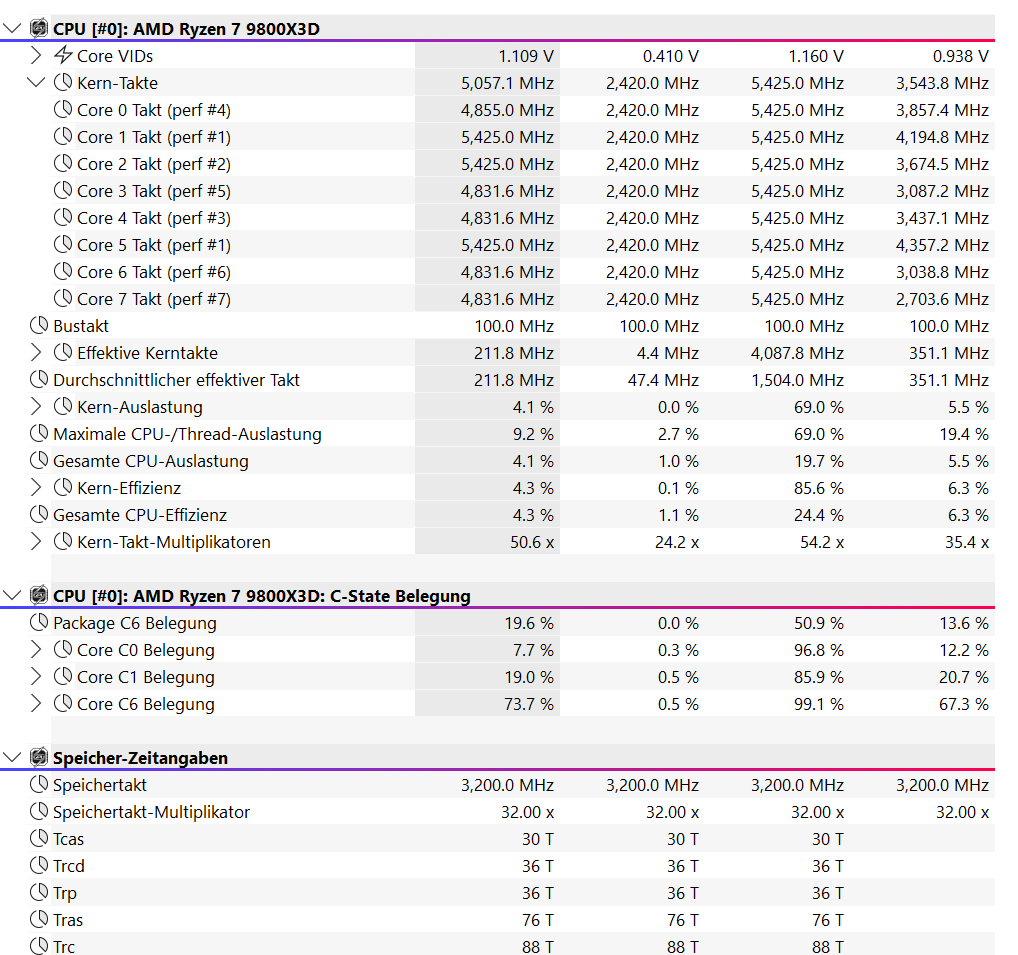Collapse the C-State Belegung section
The height and width of the screenshot is (955, 1018).
coord(12,595)
